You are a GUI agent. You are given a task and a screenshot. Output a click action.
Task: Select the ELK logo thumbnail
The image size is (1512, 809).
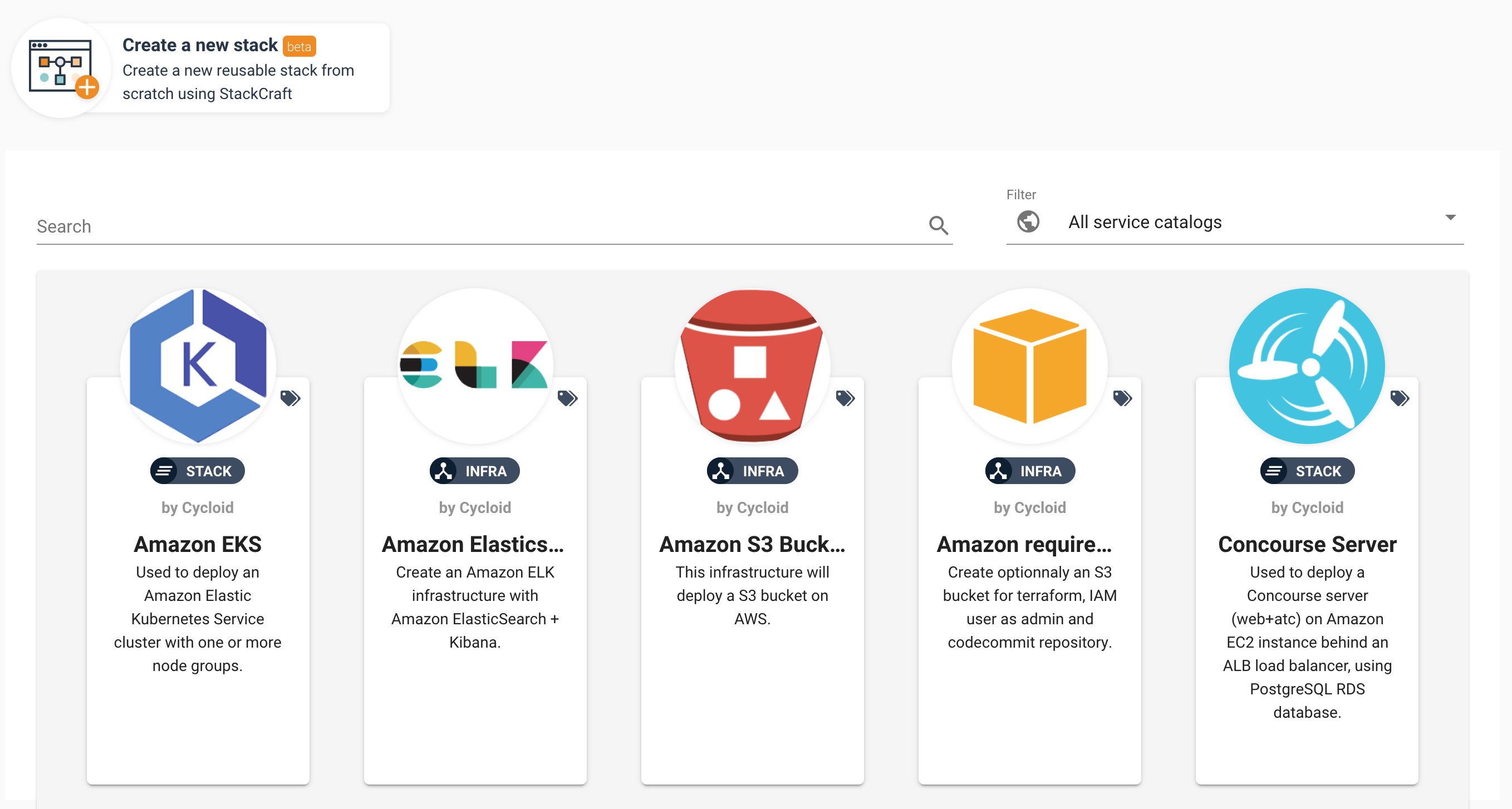click(x=475, y=366)
